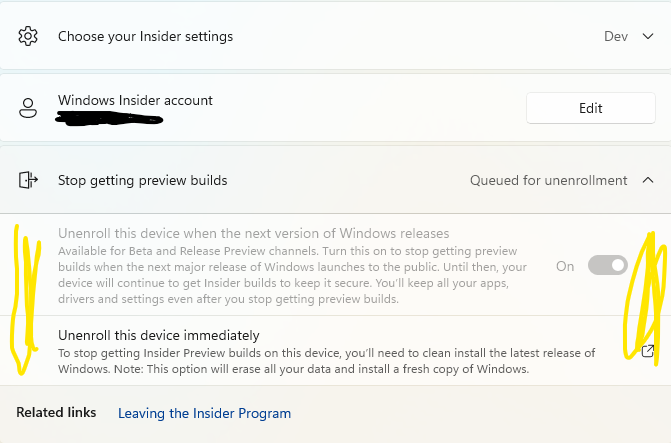Click the Dev channel value
The height and width of the screenshot is (443, 671).
[615, 36]
